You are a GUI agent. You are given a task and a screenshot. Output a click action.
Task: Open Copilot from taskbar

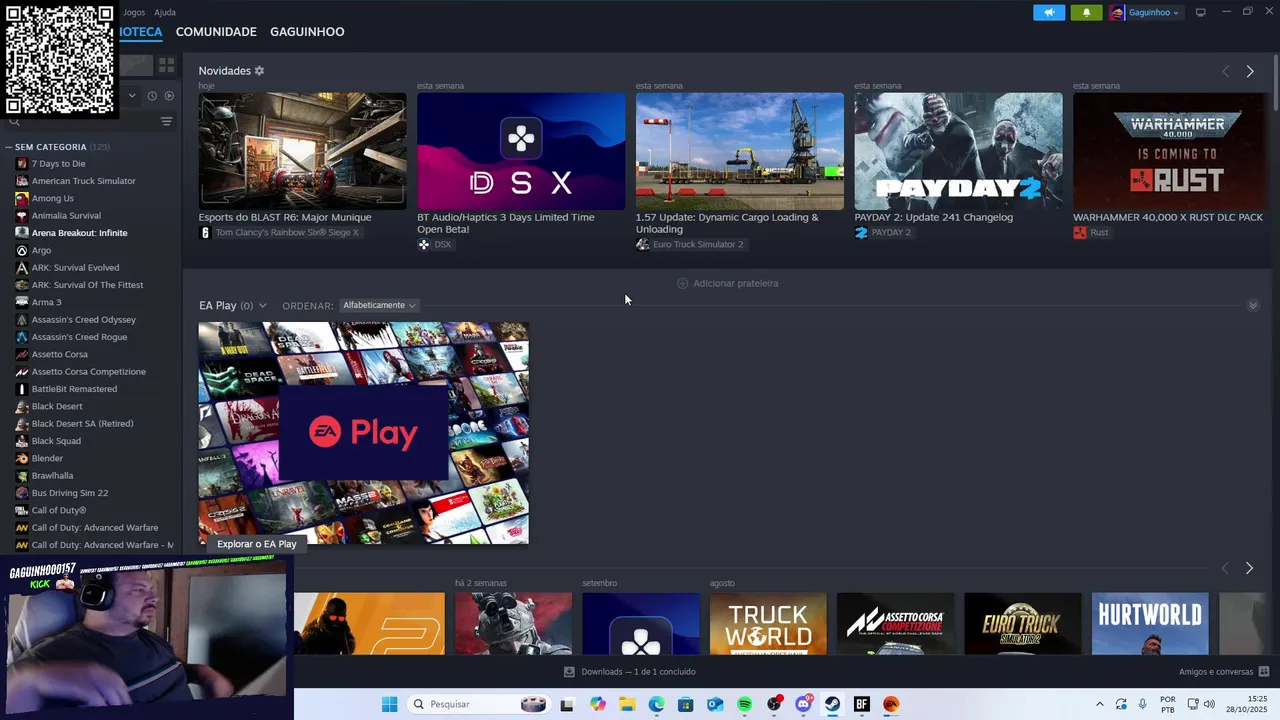[598, 704]
